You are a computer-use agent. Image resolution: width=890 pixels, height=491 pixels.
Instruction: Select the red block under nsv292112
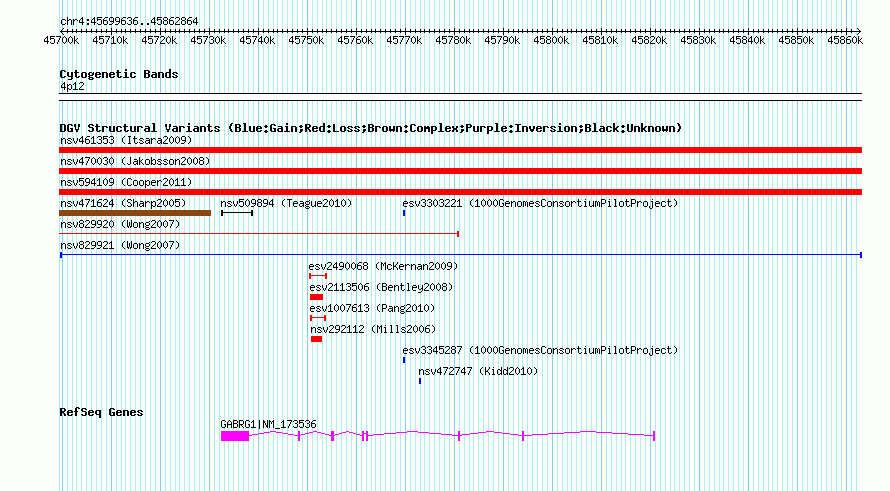(317, 339)
